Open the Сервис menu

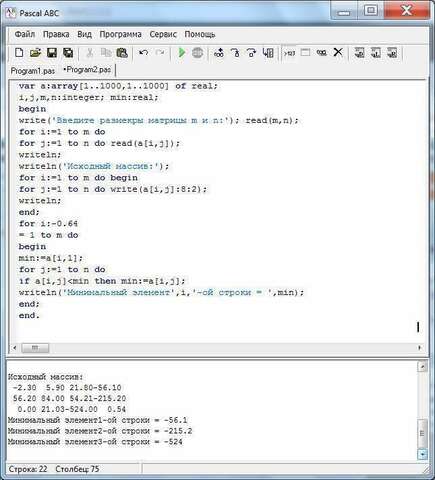[x=163, y=34]
